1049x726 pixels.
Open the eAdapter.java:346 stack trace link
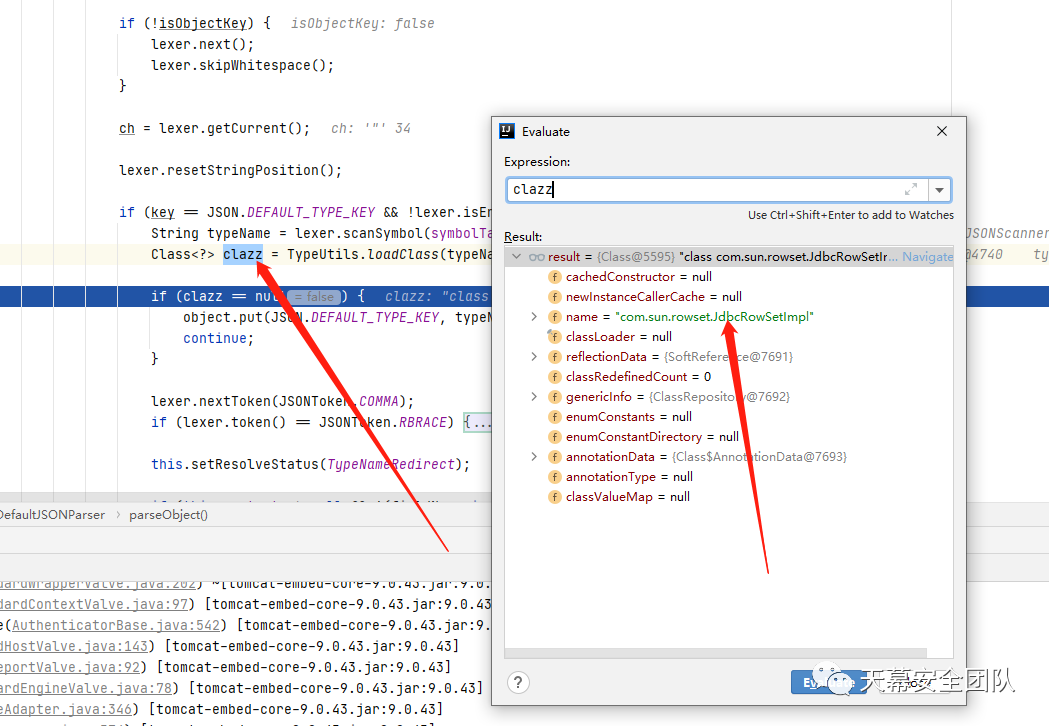(66, 709)
